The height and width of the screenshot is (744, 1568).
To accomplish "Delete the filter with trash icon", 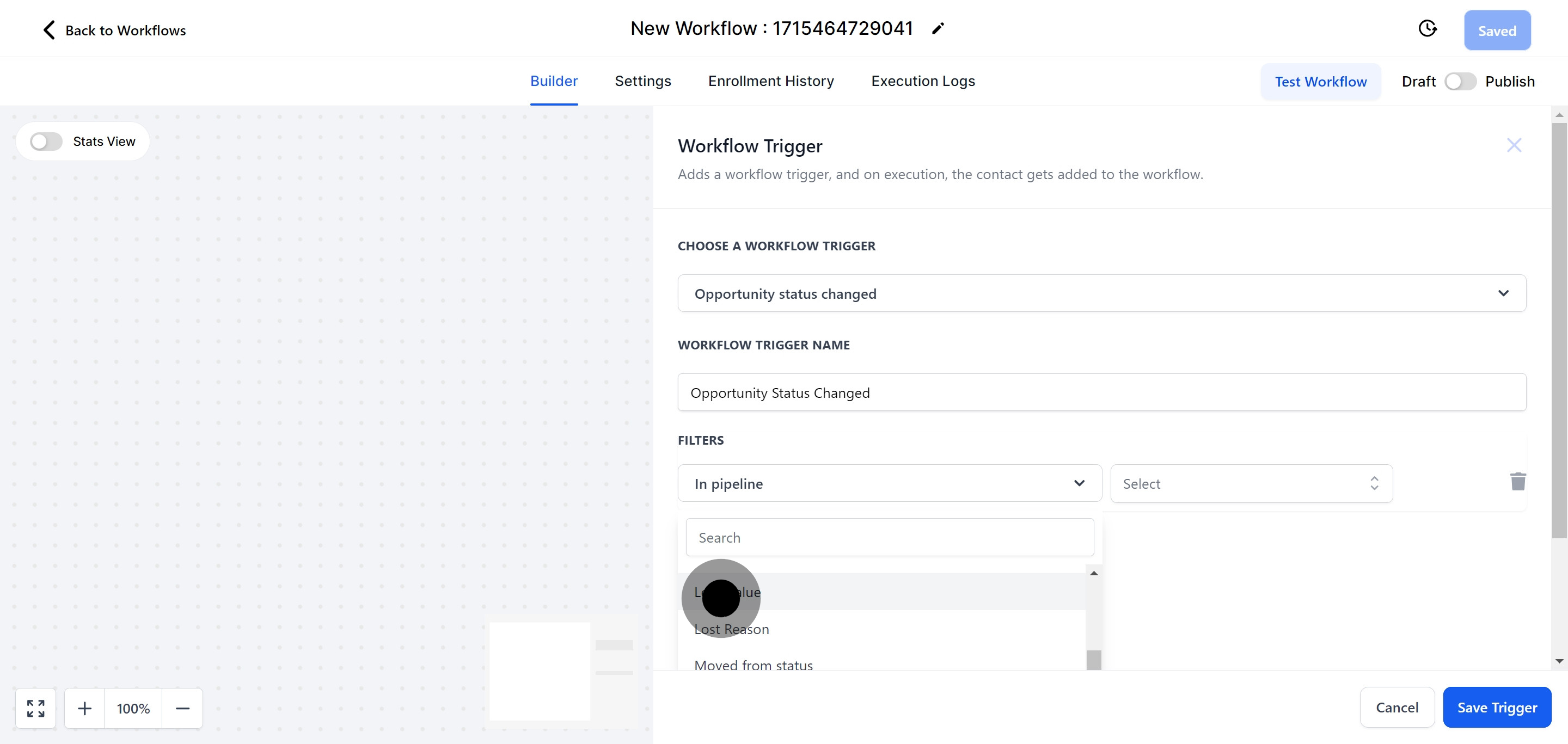I will 1517,482.
